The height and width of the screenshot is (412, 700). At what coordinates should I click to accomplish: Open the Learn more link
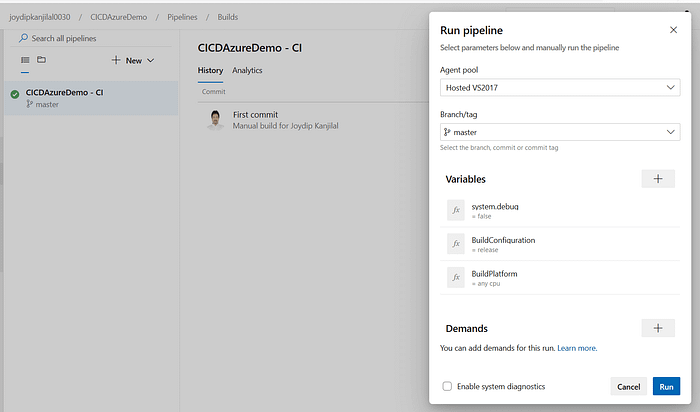577,348
